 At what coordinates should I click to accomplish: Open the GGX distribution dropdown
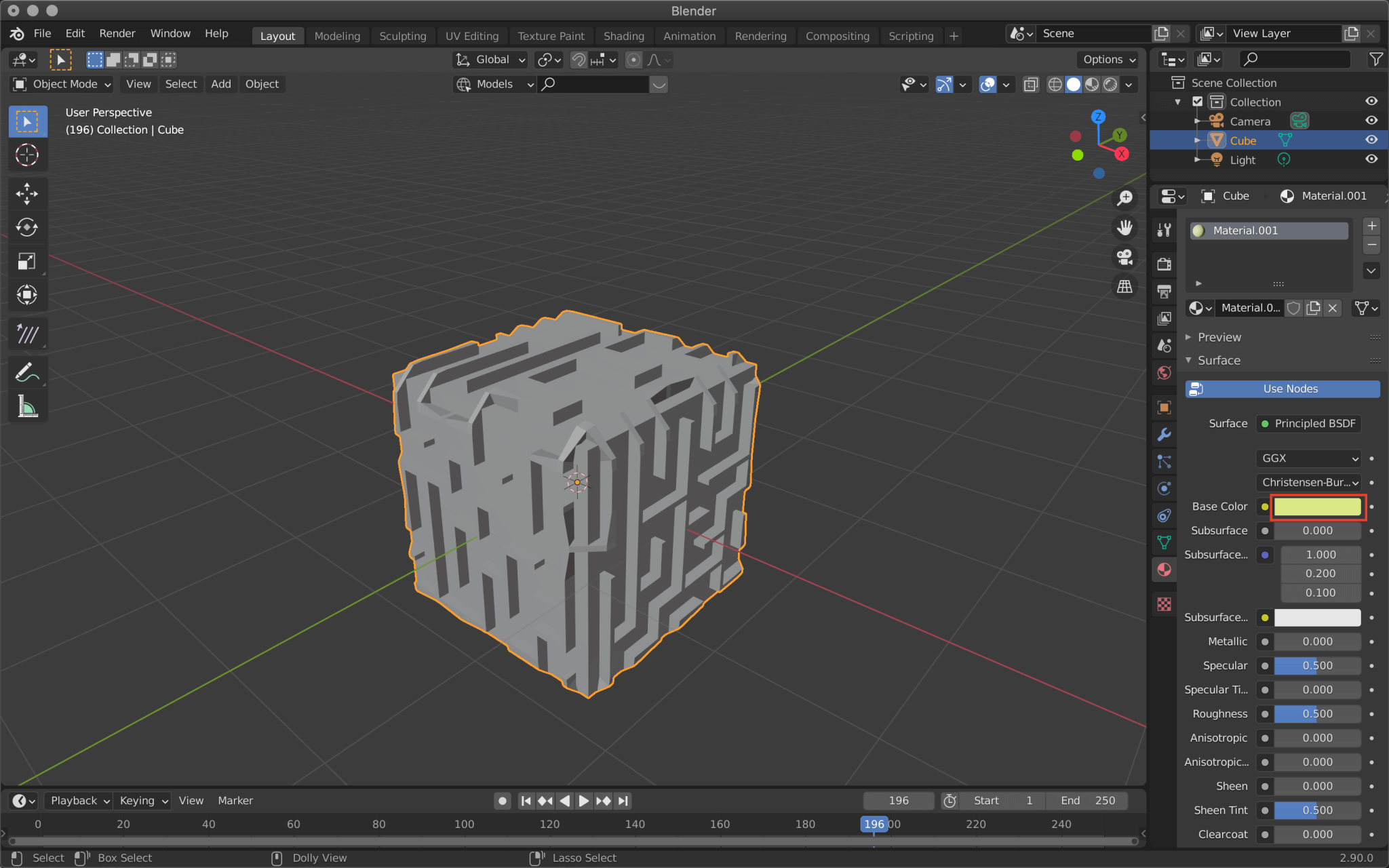[1308, 458]
